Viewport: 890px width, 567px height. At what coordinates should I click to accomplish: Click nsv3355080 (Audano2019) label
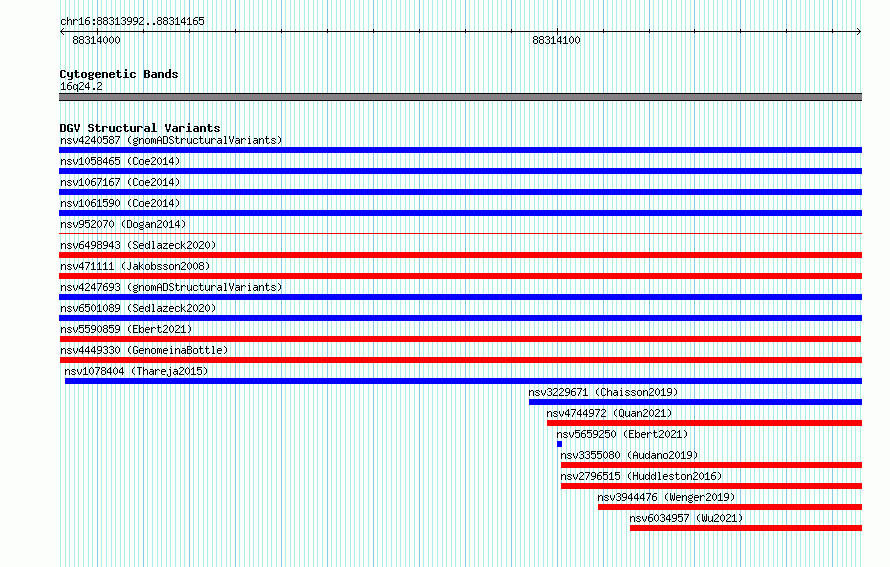coord(629,455)
